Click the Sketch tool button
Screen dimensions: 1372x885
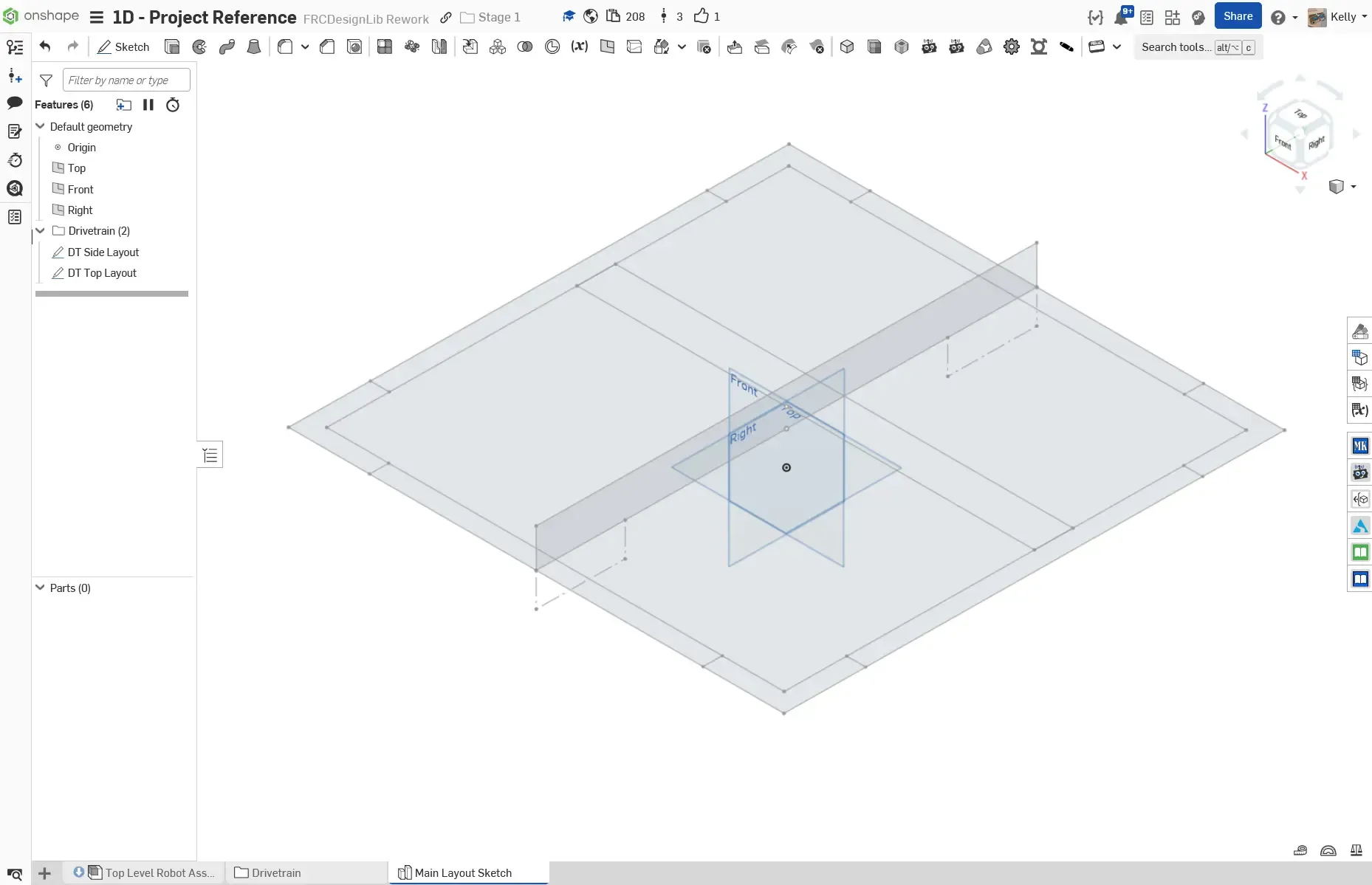tap(123, 47)
